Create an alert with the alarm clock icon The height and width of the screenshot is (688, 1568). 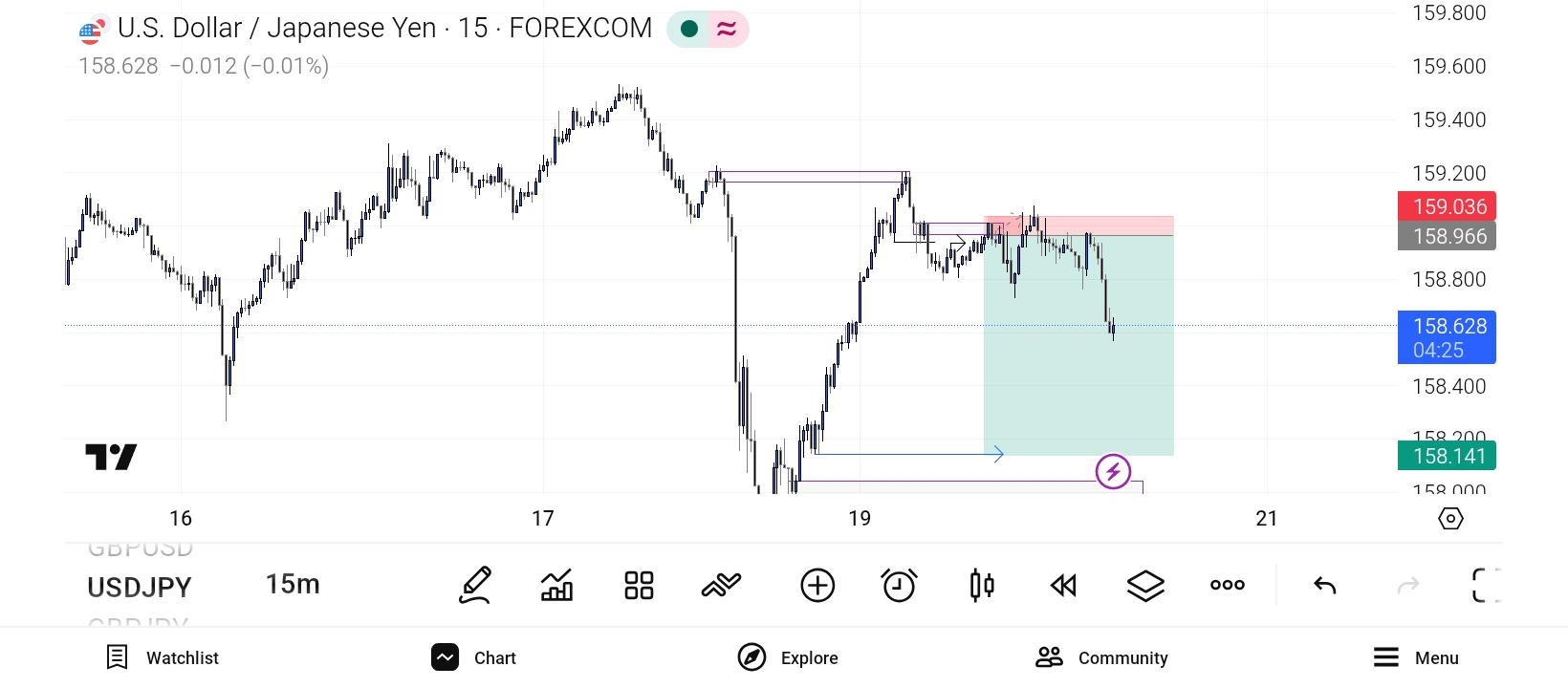pyautogui.click(x=899, y=585)
